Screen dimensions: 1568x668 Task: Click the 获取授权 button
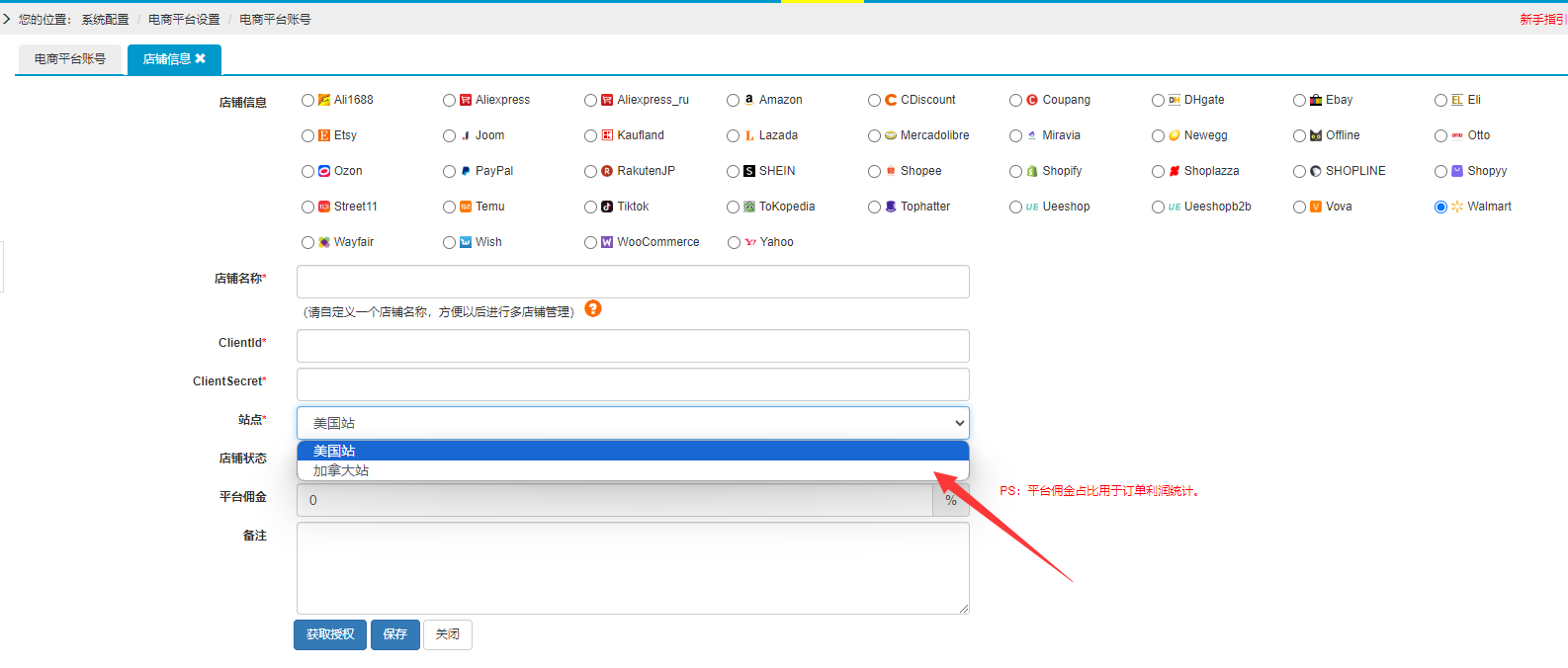click(330, 634)
